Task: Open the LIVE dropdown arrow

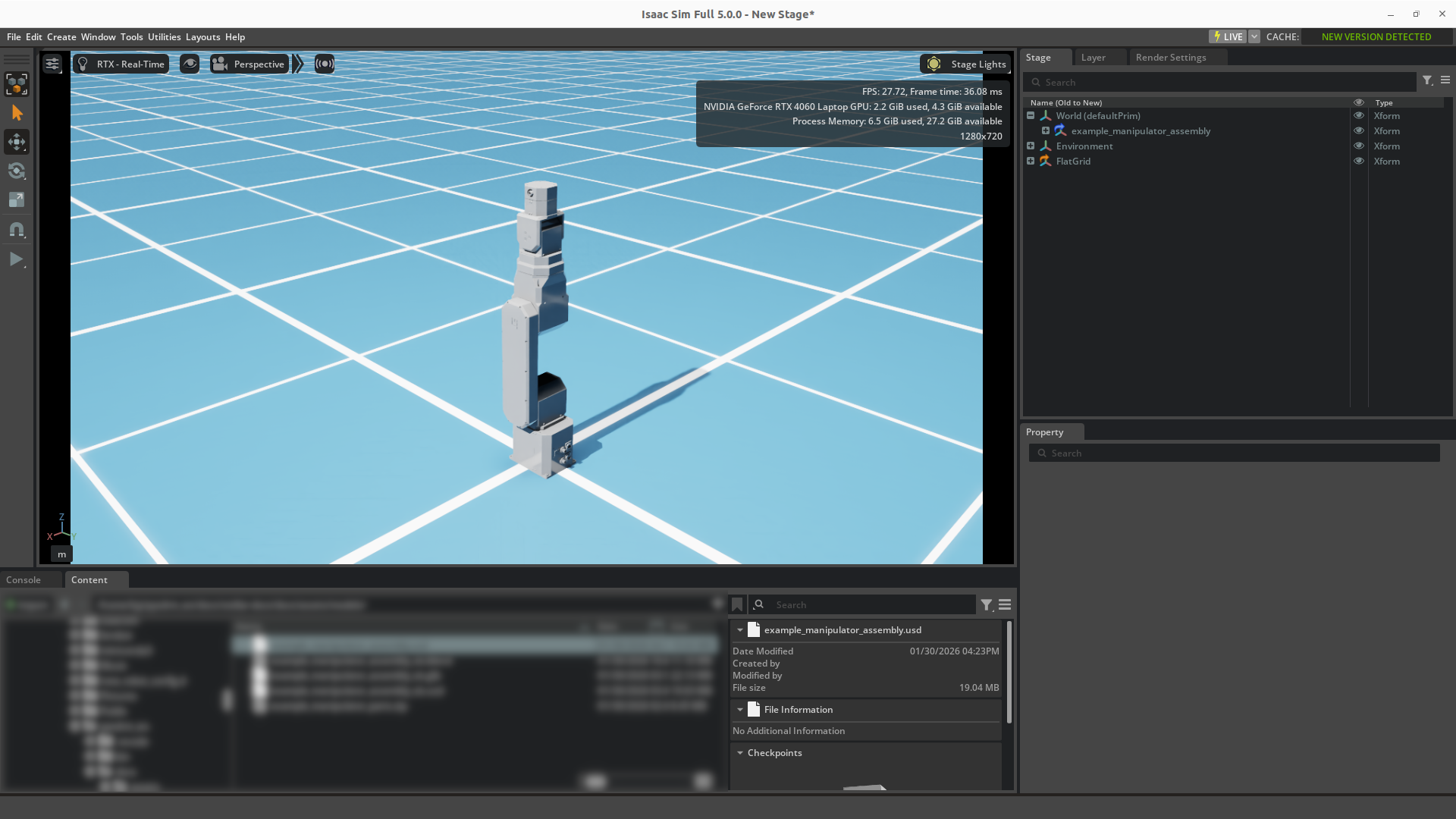Action: [1254, 36]
